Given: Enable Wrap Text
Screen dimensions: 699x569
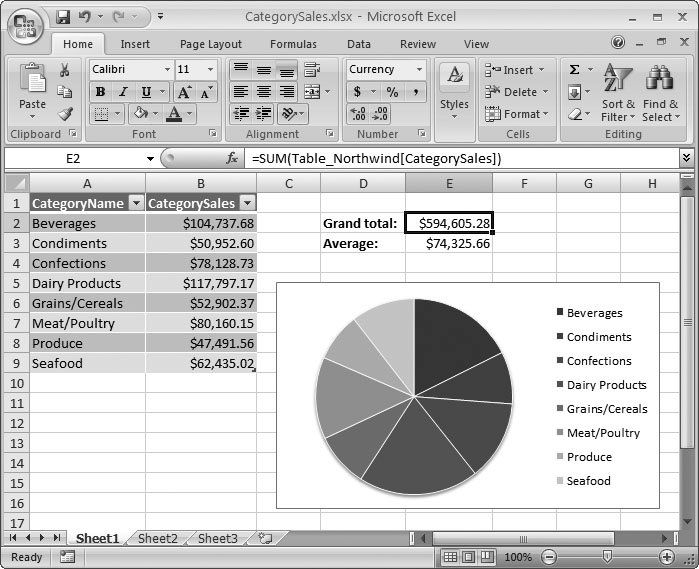Looking at the screenshot, I should coord(312,70).
